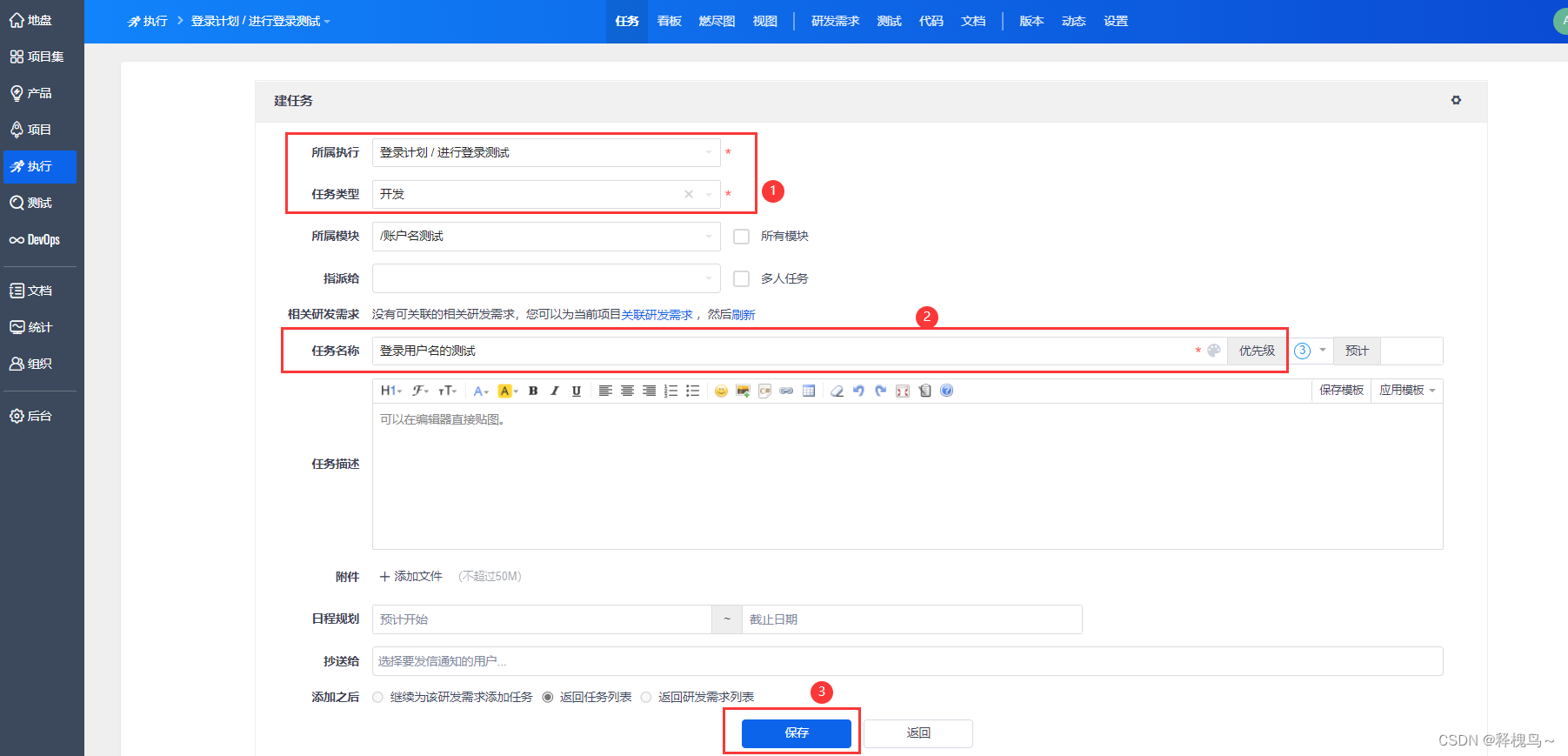Click the 保存模板 button
The image size is (1568, 756).
click(1341, 391)
